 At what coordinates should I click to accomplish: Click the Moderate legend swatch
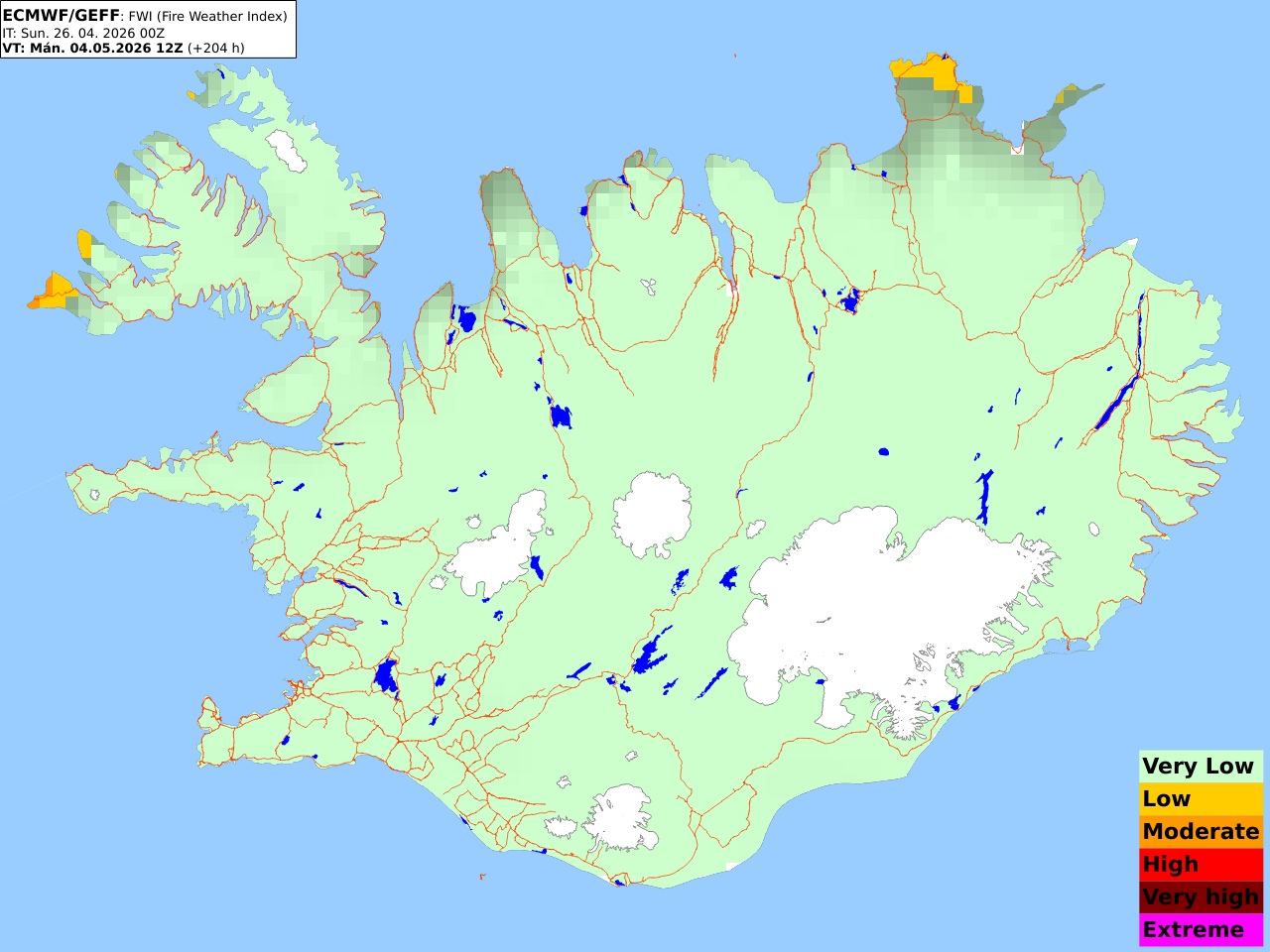tap(1201, 831)
